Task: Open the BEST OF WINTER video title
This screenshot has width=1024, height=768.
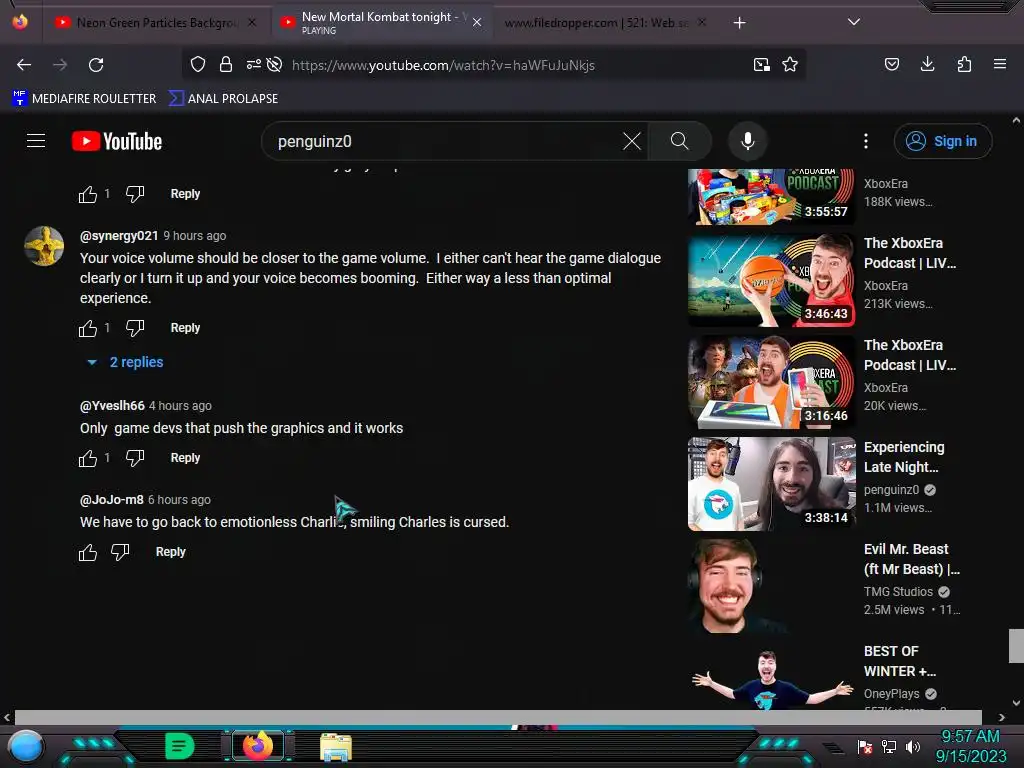Action: pyautogui.click(x=900, y=661)
